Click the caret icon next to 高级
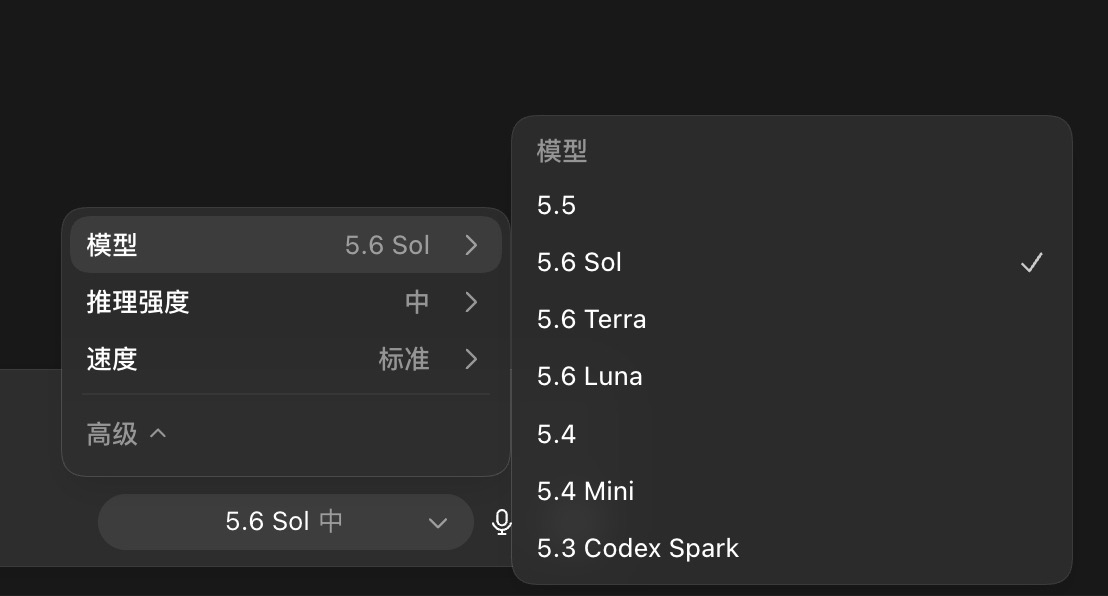Viewport: 1108px width, 596px height. 158,433
